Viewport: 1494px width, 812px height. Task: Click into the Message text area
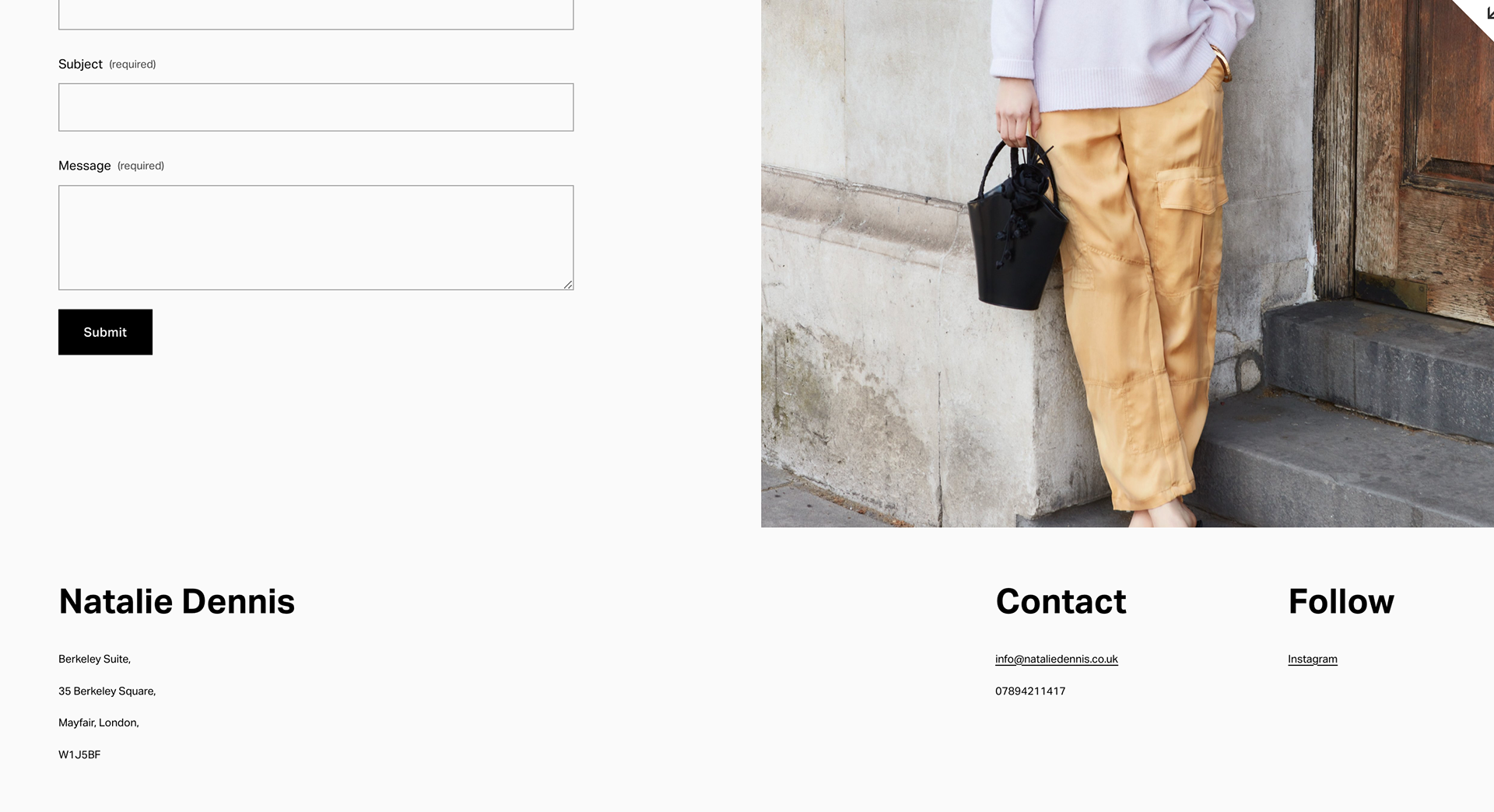click(316, 237)
